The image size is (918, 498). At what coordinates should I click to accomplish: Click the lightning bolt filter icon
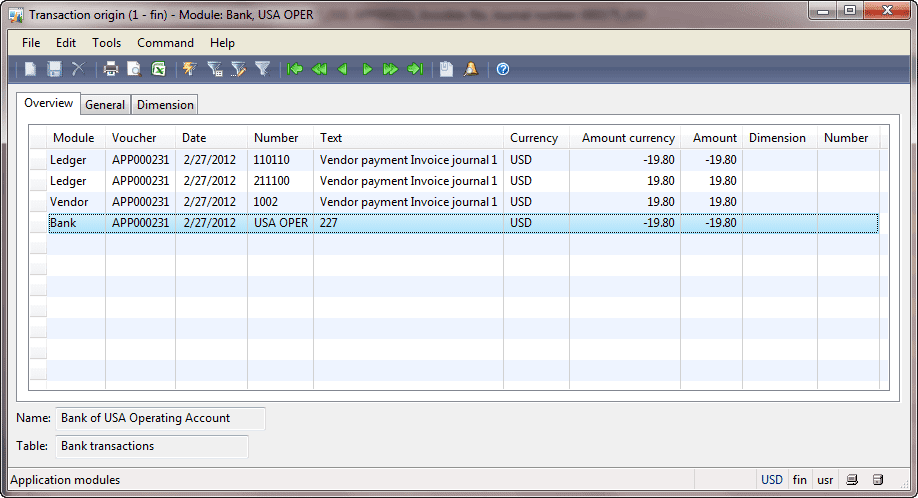point(190,69)
